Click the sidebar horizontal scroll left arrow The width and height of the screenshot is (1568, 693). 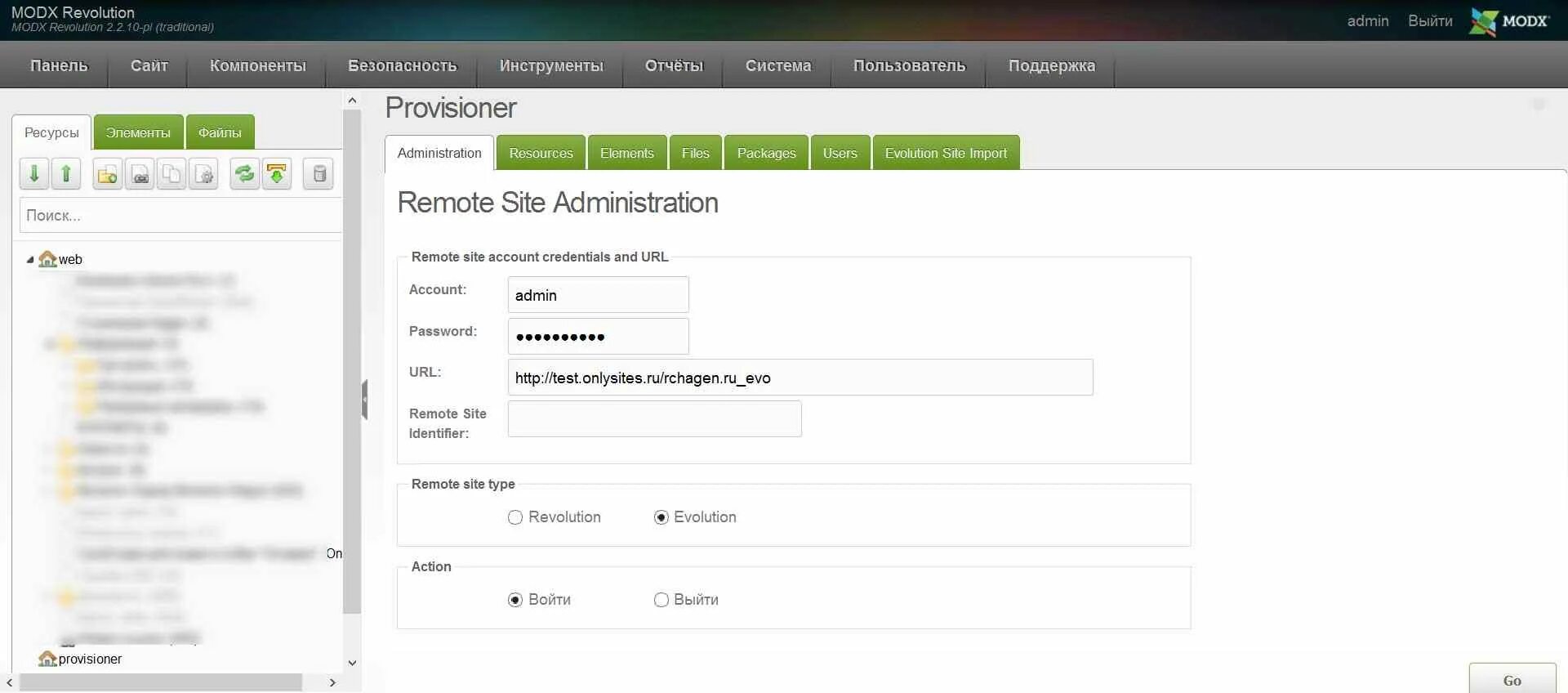pos(9,682)
